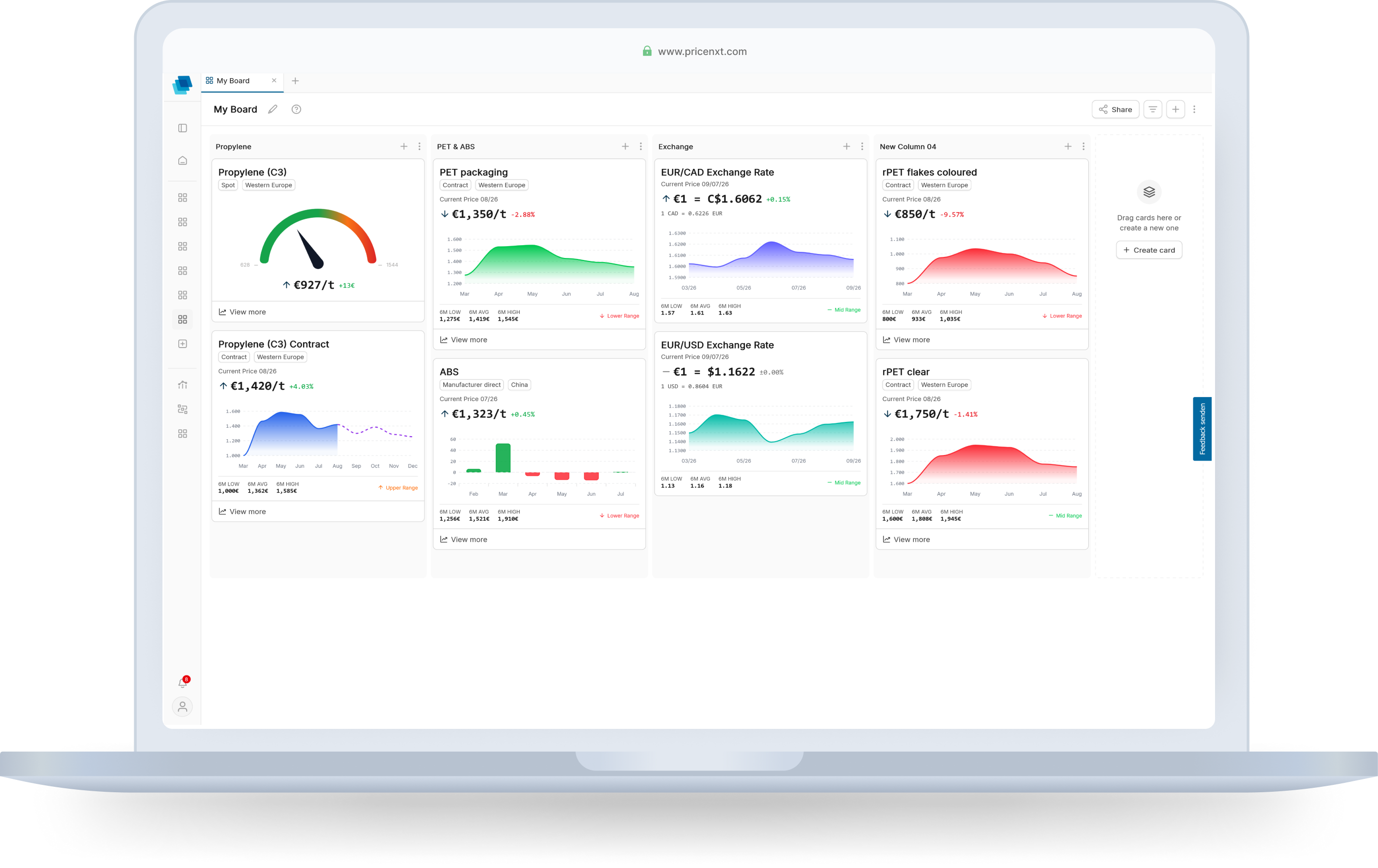The height and width of the screenshot is (868, 1378).
Task: Click the Spot tag on Propylene card
Action: pos(228,185)
